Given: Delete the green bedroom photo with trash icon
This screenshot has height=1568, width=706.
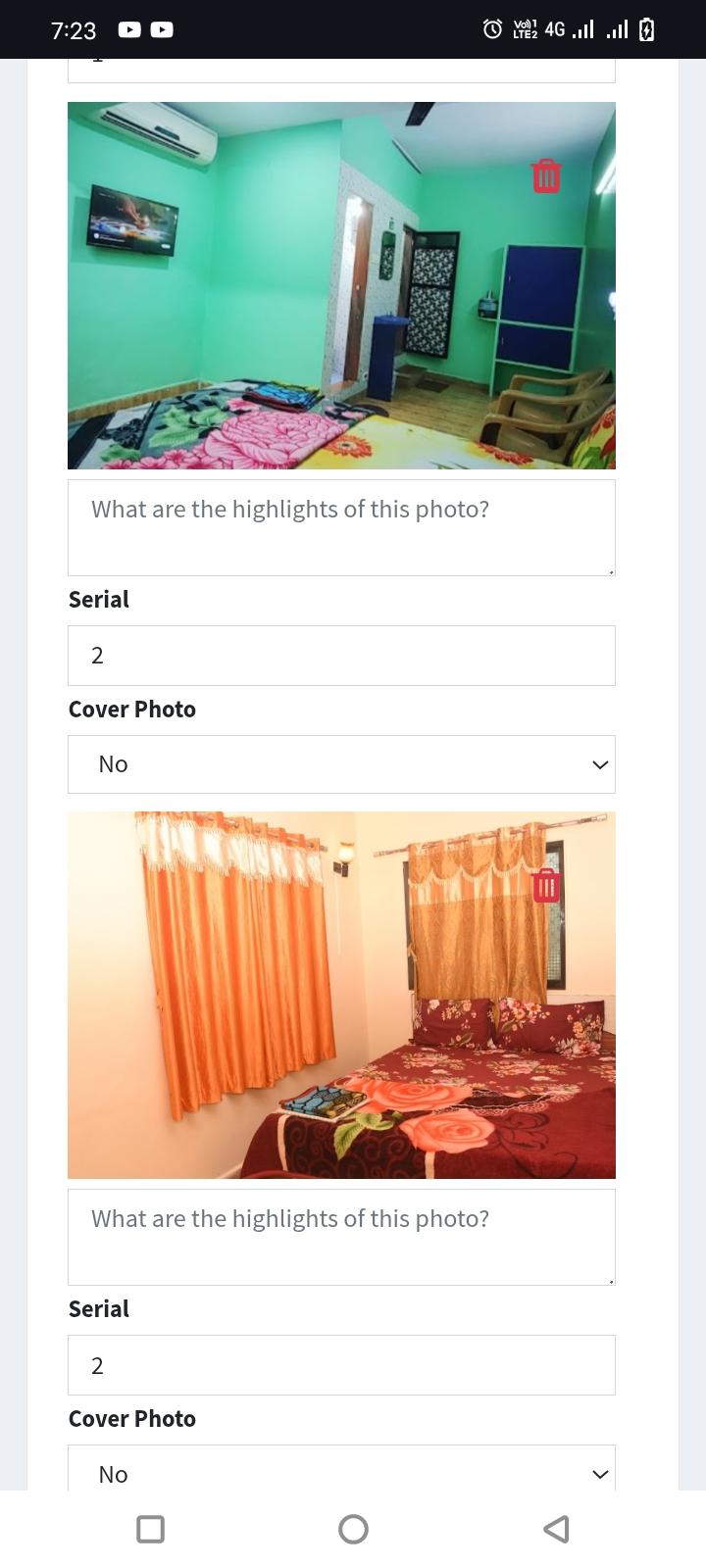Looking at the screenshot, I should coord(546,176).
